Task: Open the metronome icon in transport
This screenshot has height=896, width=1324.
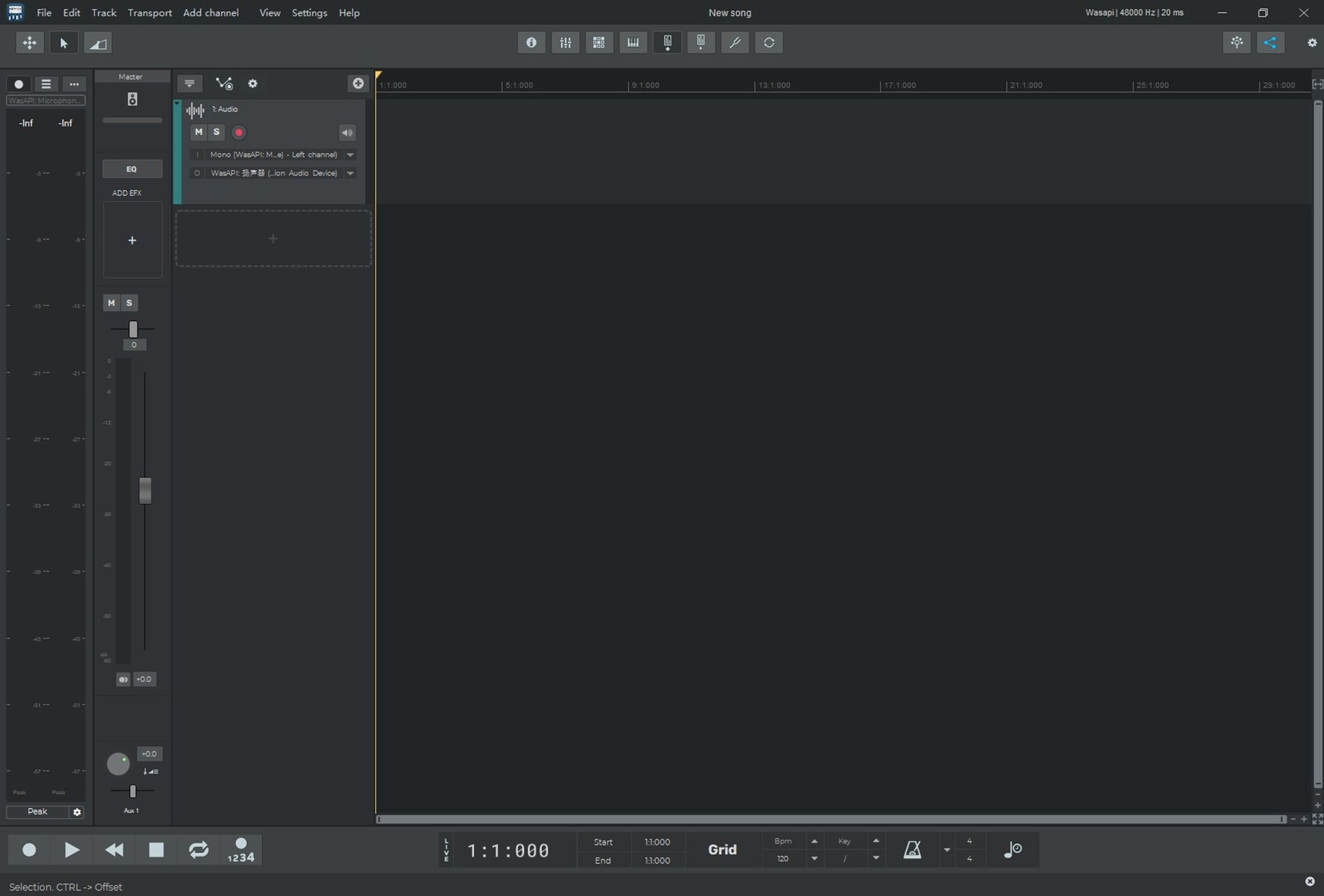Action: (x=913, y=850)
